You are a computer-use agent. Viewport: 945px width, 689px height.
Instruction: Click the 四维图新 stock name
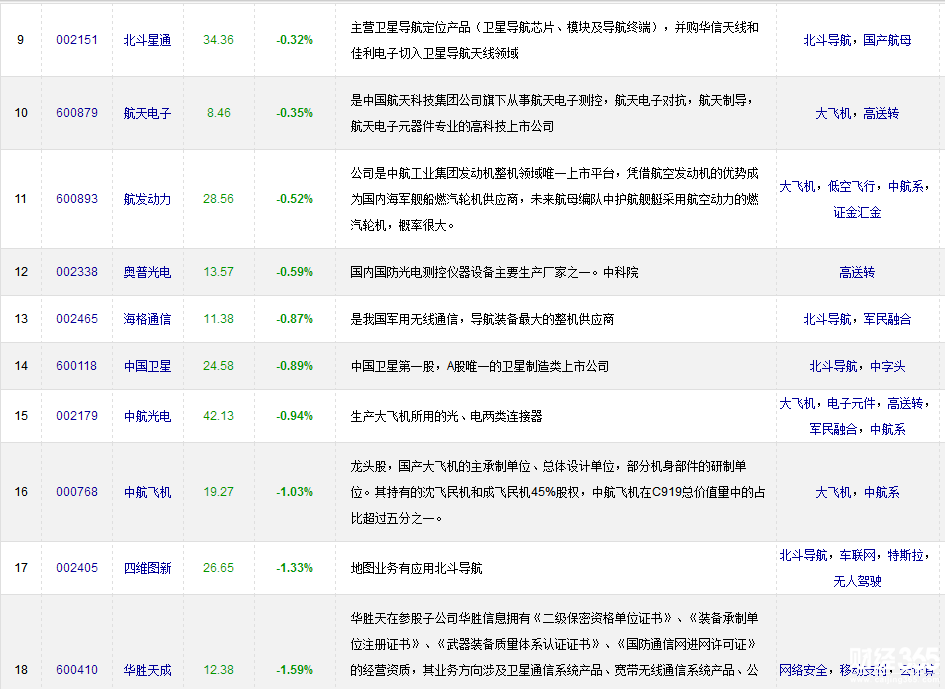[147, 568]
